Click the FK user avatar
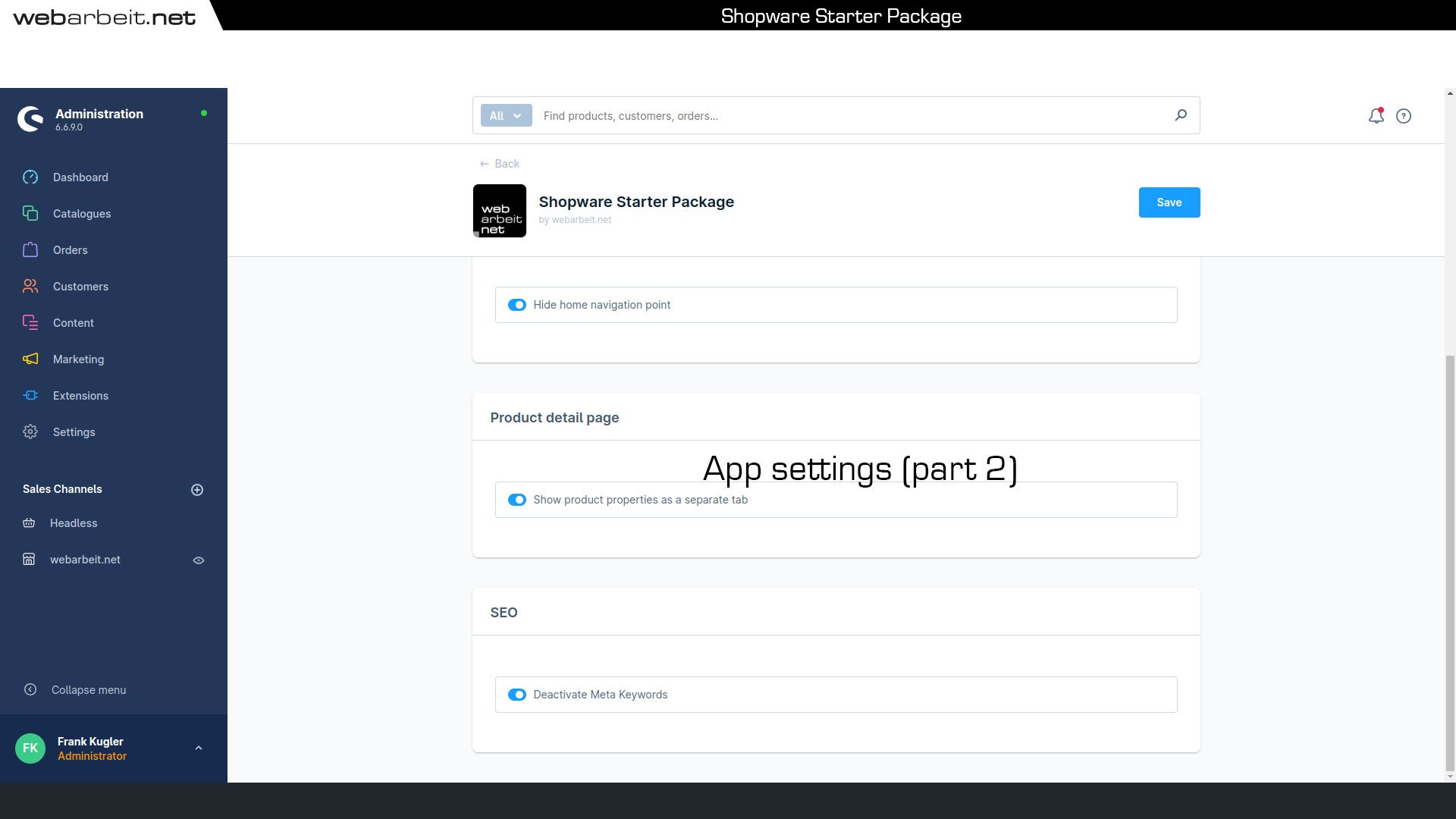The width and height of the screenshot is (1456, 819). 30,748
